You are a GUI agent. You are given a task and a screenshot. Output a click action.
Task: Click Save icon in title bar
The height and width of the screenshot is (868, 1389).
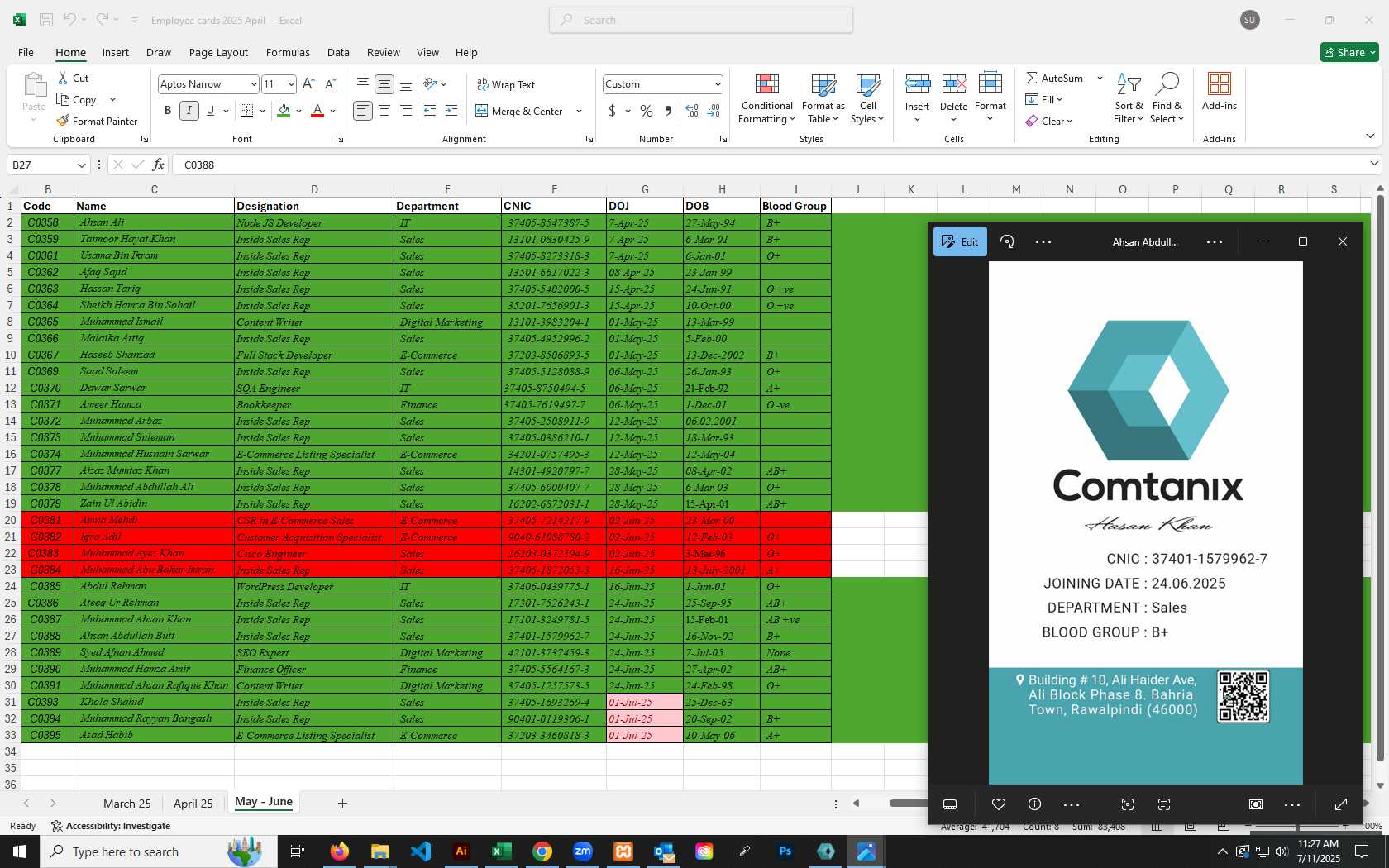click(x=46, y=20)
